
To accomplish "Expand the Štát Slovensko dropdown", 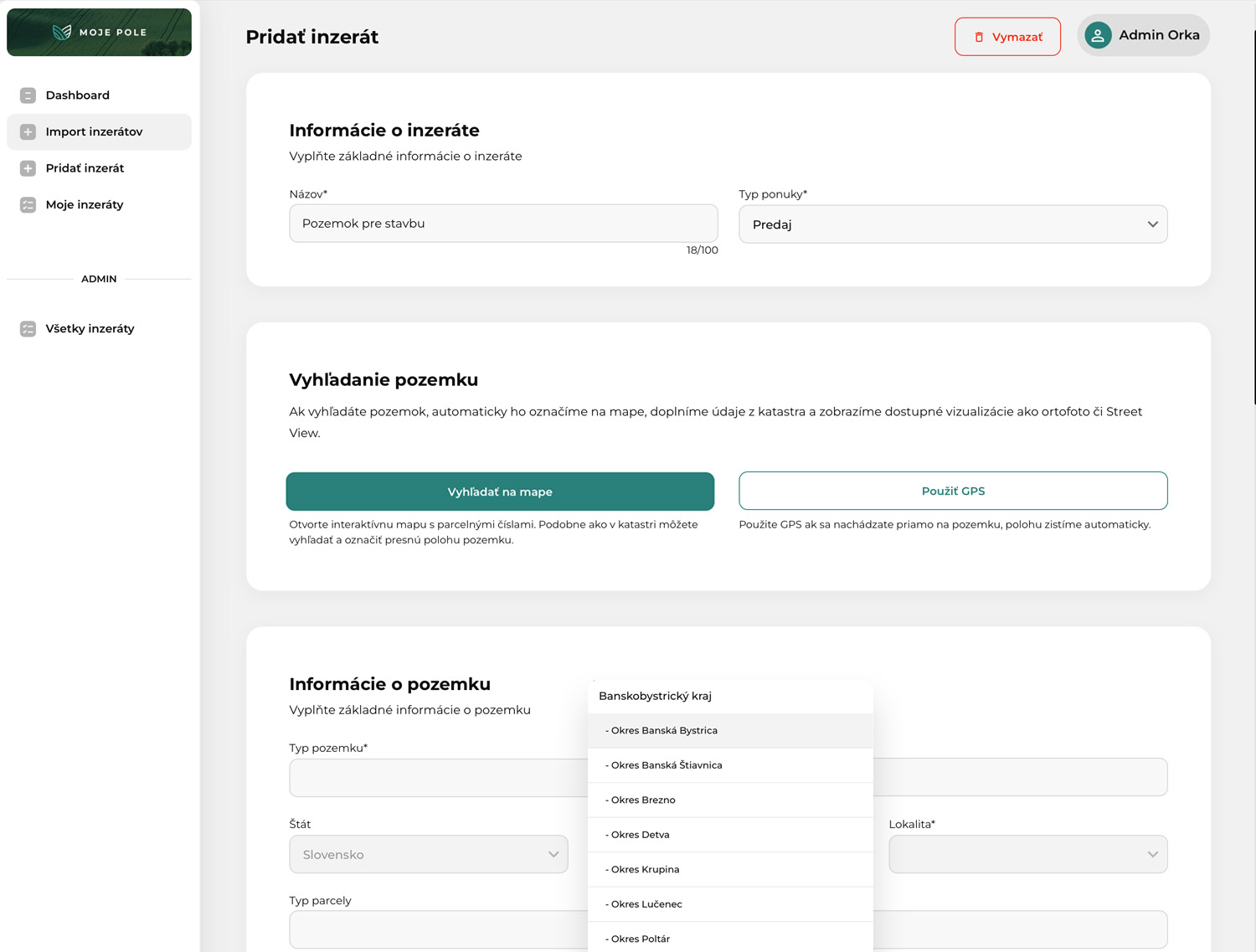I will (428, 854).
